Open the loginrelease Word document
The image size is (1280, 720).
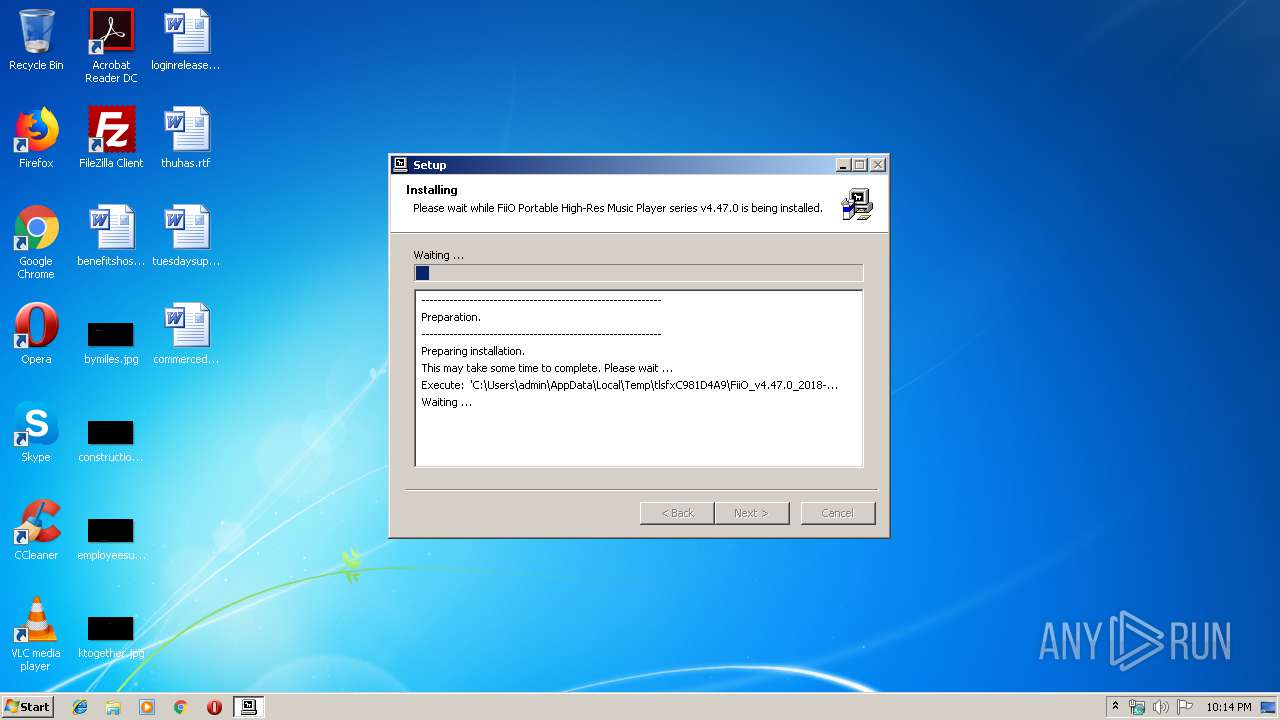[x=186, y=41]
